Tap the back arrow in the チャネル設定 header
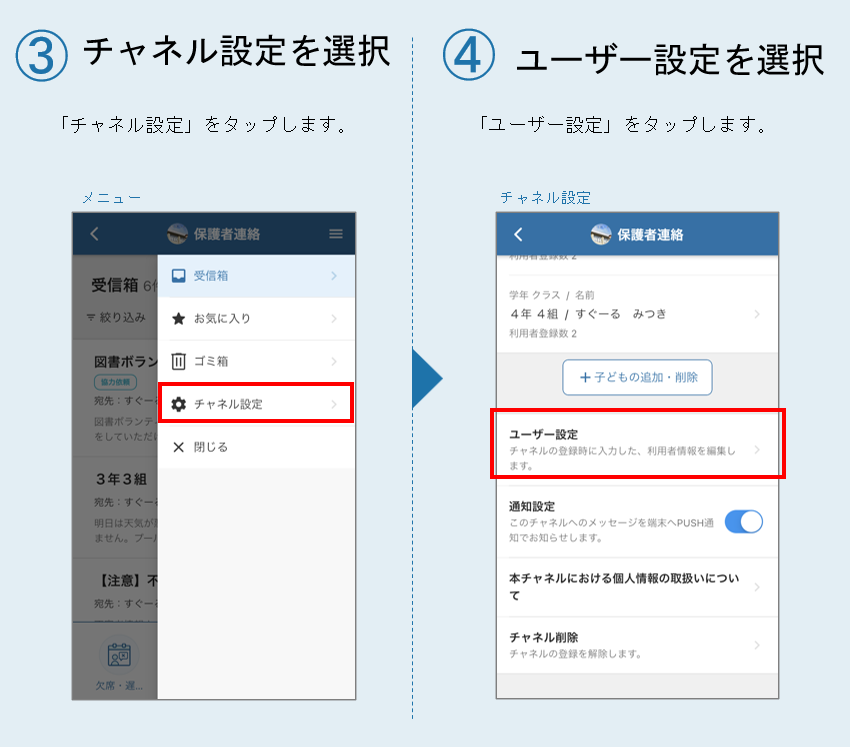Screen dimensions: 850x747 [x=518, y=234]
